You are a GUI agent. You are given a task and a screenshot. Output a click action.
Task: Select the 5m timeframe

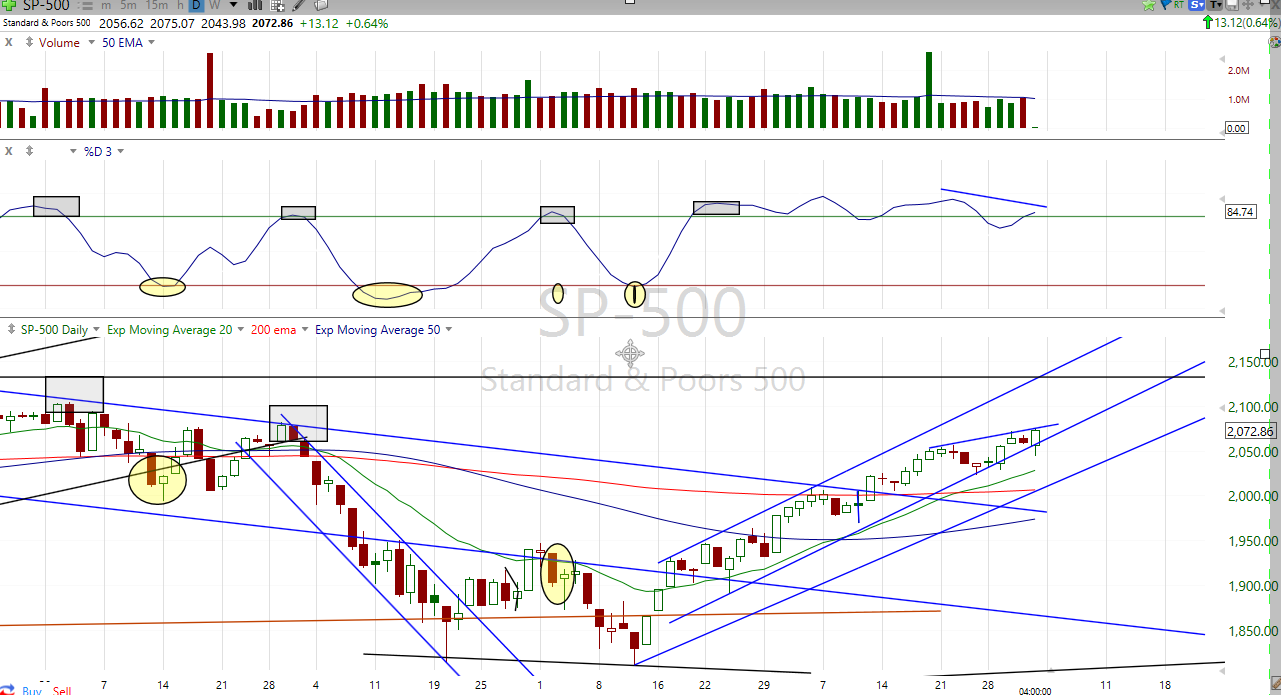(128, 5)
